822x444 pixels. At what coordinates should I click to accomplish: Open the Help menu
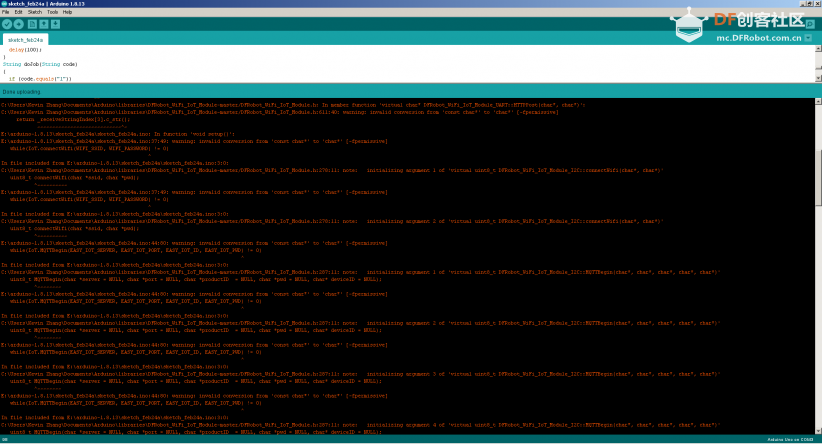point(68,12)
